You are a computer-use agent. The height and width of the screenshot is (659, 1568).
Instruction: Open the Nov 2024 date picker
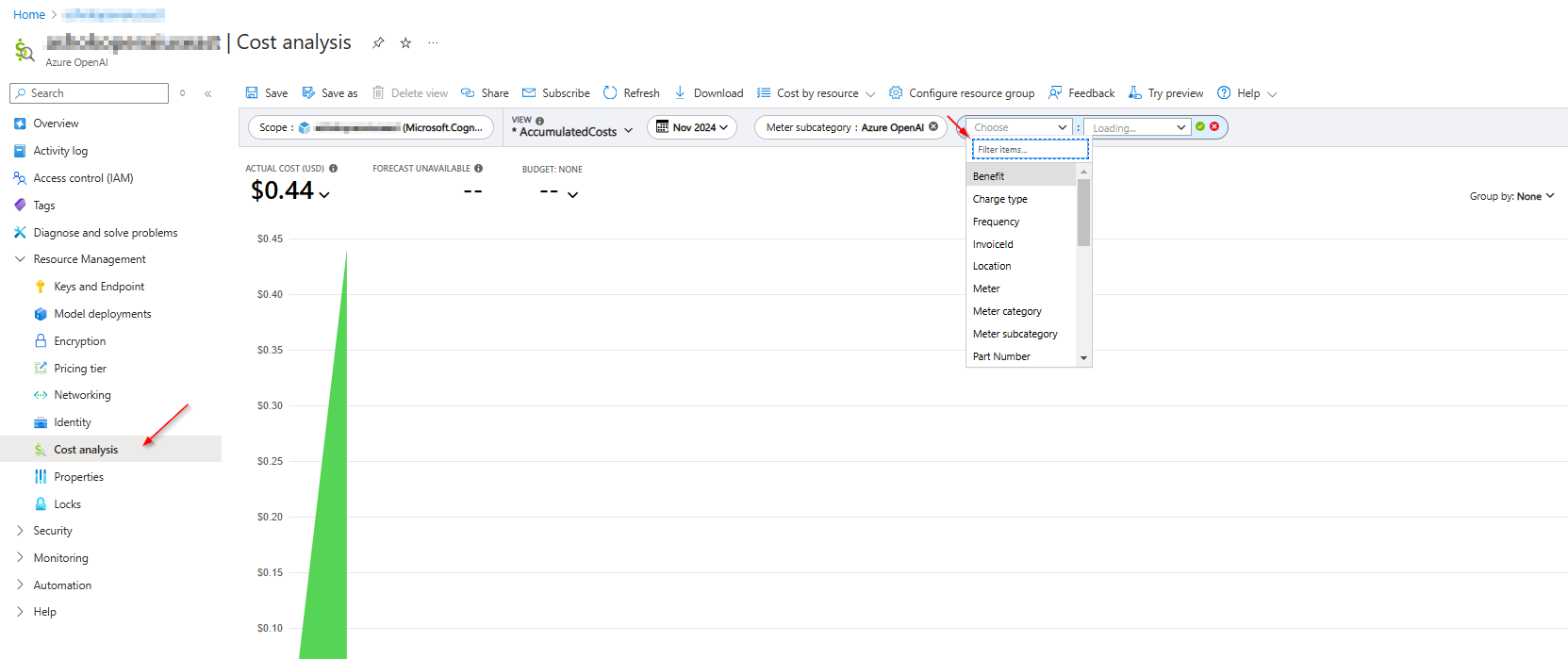pyautogui.click(x=692, y=127)
